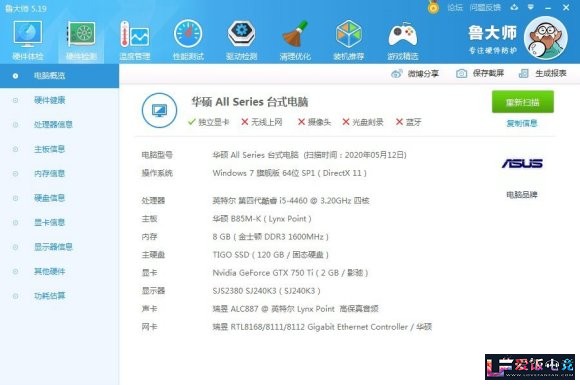Open the 驱动检测 driver detection tool
The width and height of the screenshot is (580, 385).
[242, 40]
